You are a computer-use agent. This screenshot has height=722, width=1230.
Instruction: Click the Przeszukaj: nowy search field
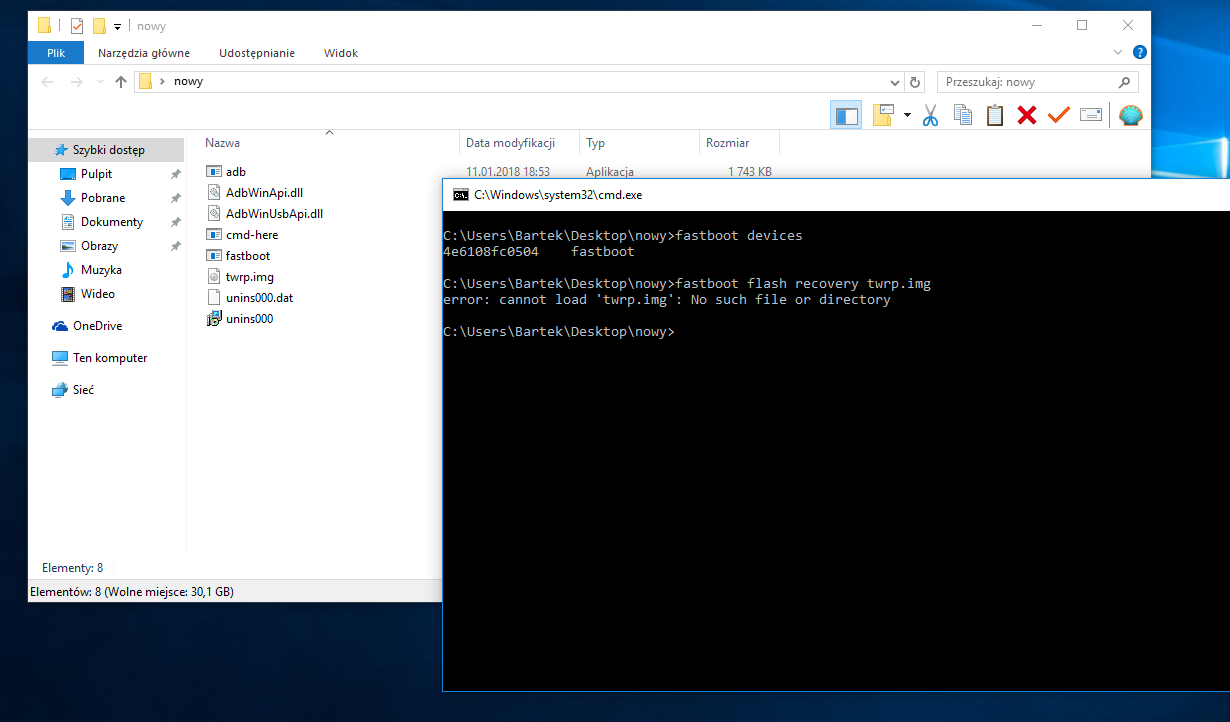pyautogui.click(x=1028, y=82)
